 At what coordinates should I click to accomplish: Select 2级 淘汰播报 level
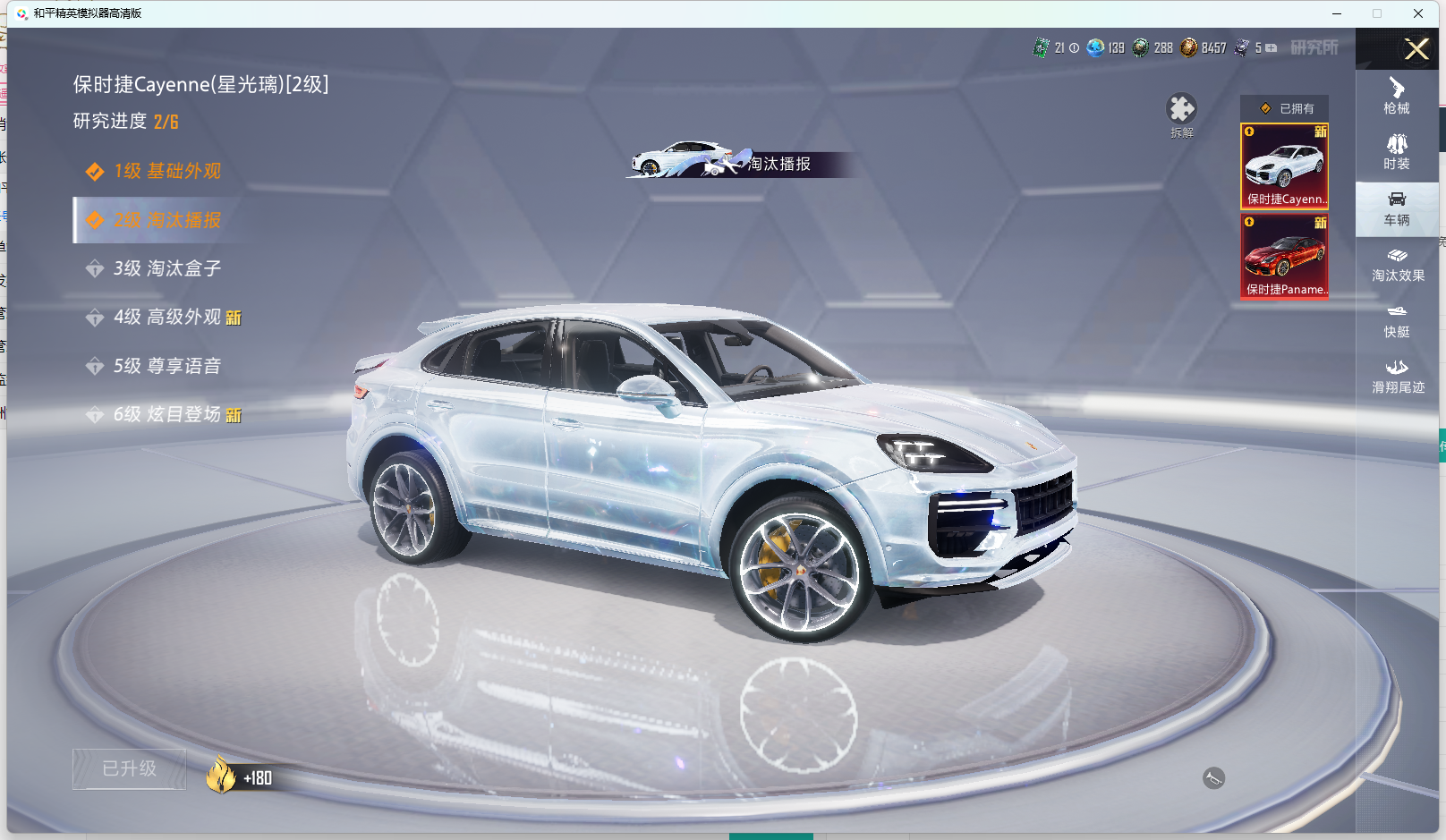point(166,220)
